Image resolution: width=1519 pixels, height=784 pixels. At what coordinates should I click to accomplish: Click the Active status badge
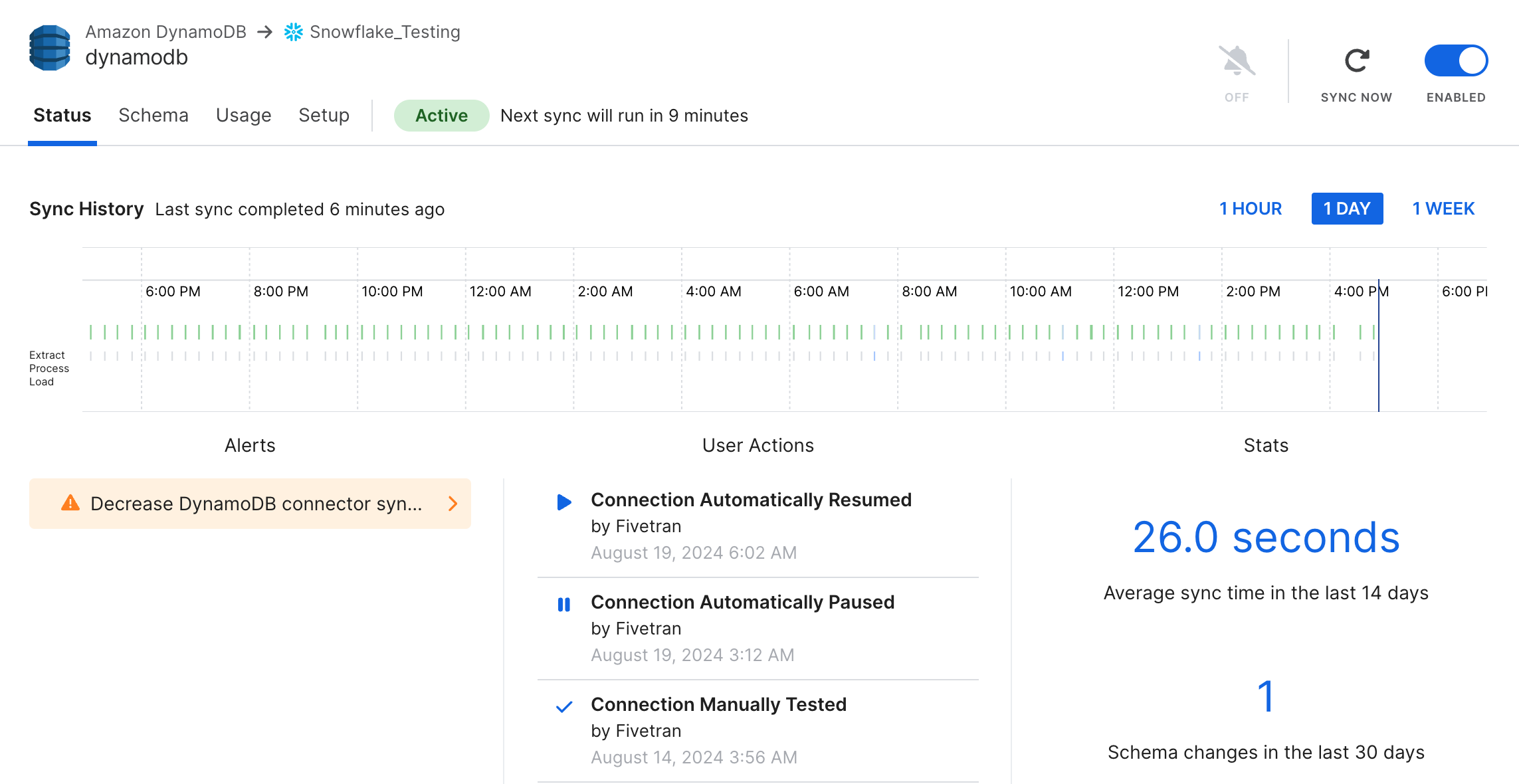tap(442, 116)
